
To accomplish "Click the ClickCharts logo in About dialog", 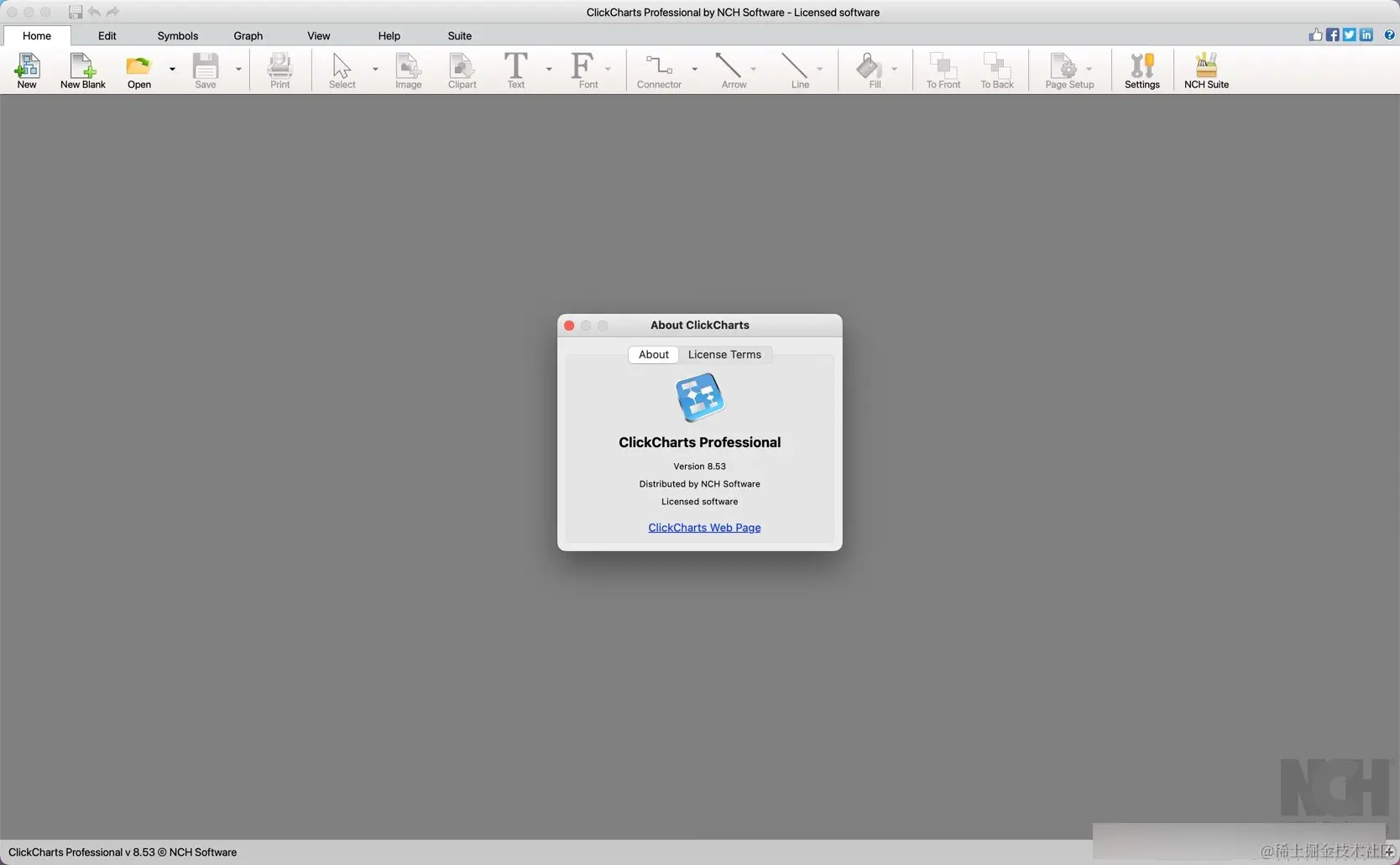I will pyautogui.click(x=700, y=398).
